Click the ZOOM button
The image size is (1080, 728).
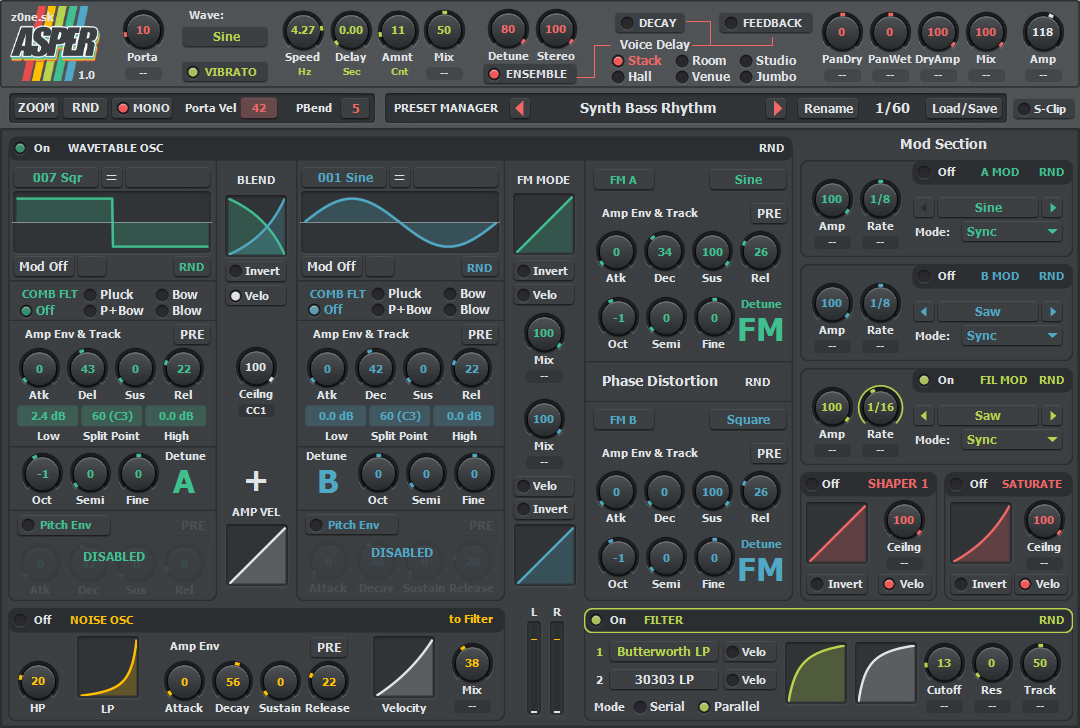36,108
